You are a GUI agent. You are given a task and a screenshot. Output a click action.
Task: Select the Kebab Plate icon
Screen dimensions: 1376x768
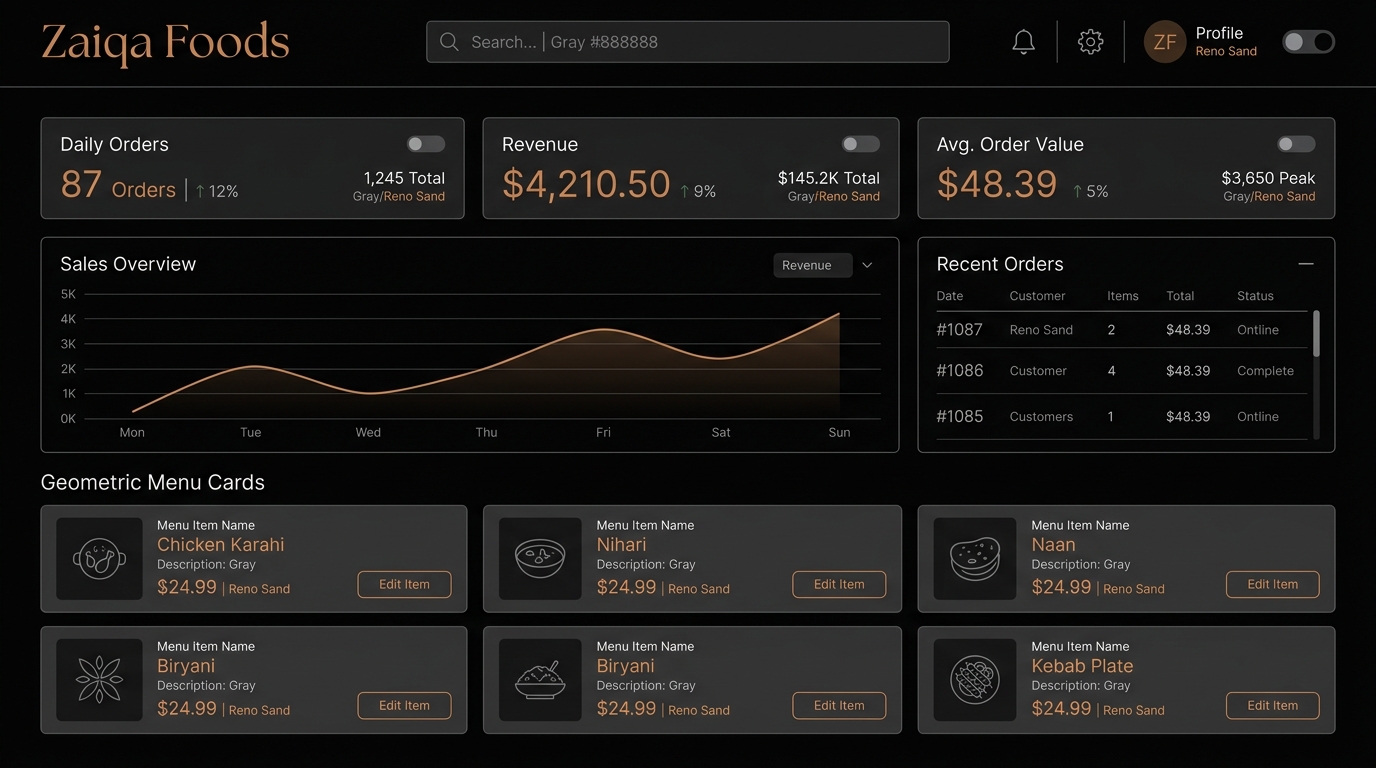[975, 680]
